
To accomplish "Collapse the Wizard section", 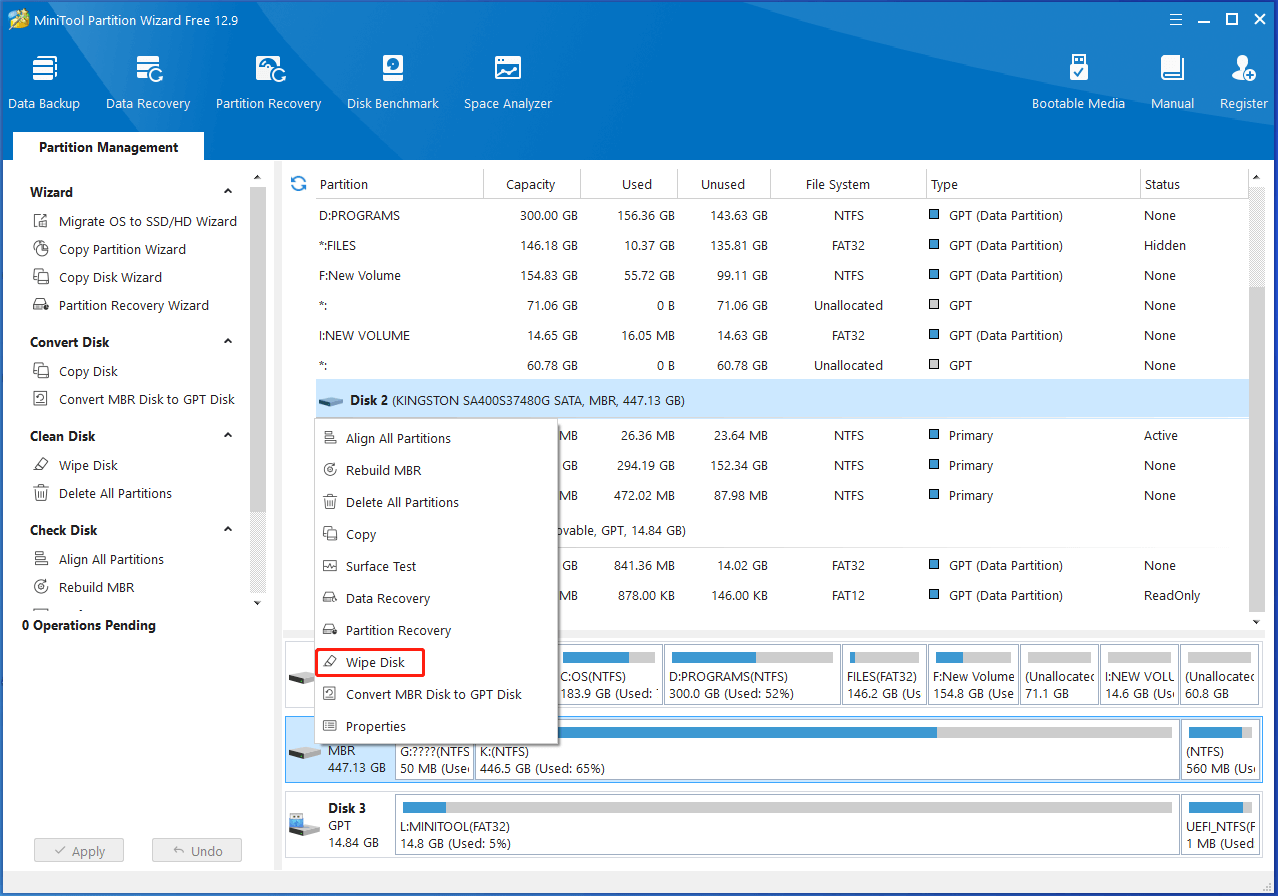I will pyautogui.click(x=228, y=191).
